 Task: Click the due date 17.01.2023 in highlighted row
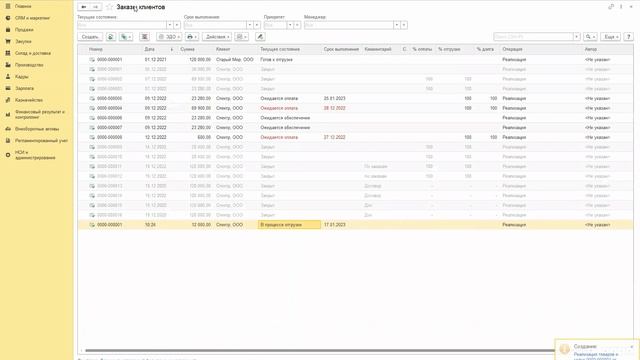click(335, 224)
